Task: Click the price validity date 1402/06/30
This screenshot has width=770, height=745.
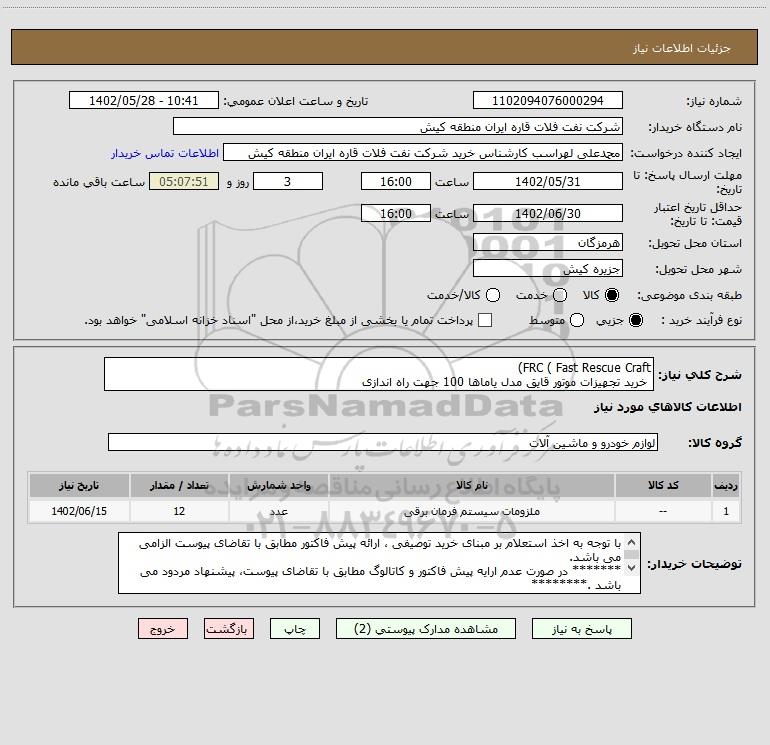Action: [548, 213]
